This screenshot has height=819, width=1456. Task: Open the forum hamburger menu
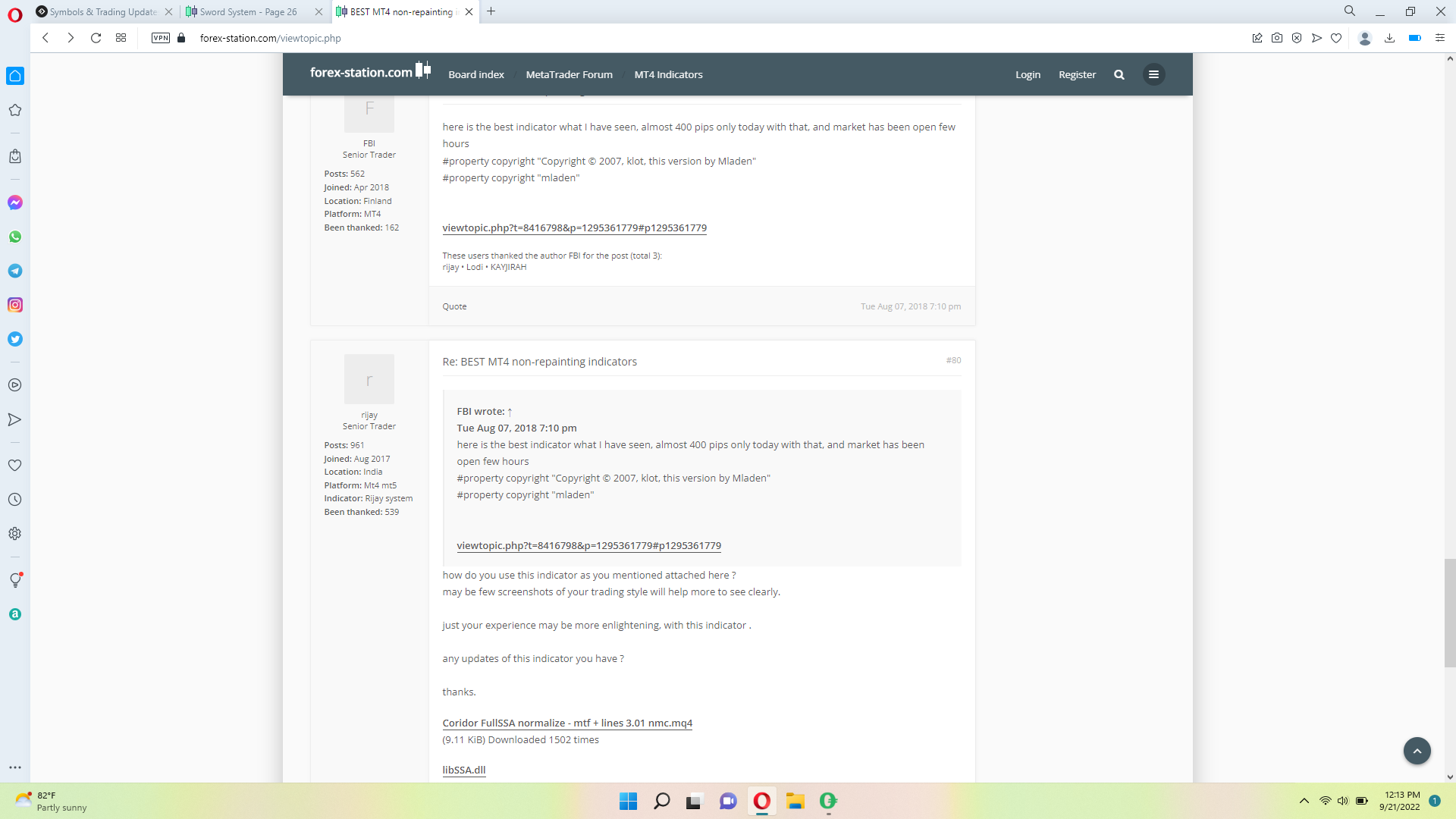click(1153, 74)
